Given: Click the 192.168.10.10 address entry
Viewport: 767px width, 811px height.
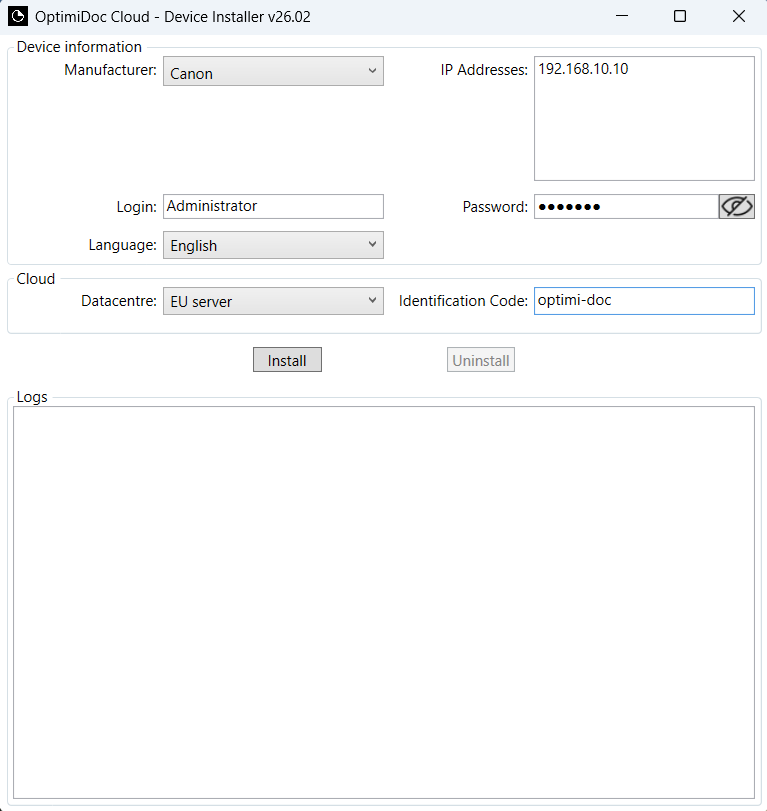Looking at the screenshot, I should click(583, 69).
